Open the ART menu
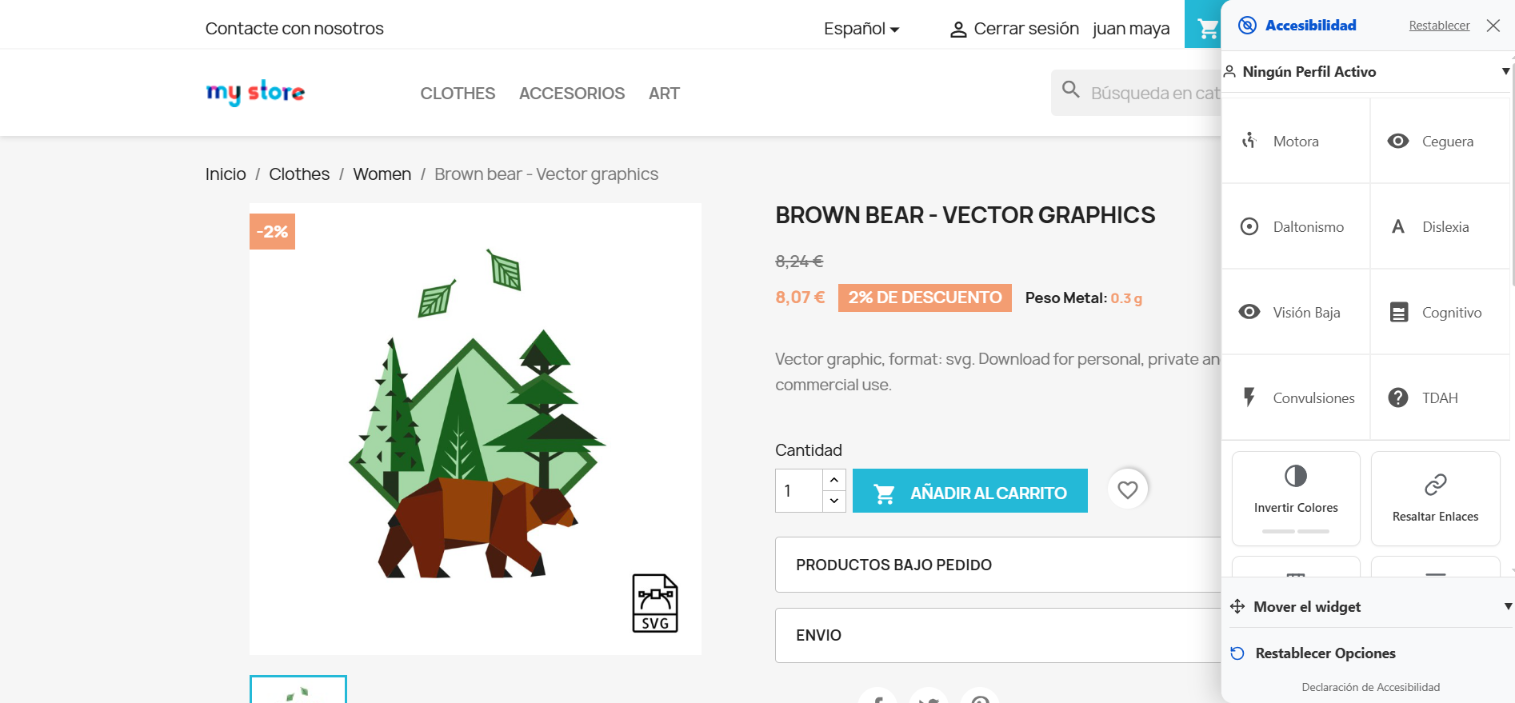 pyautogui.click(x=664, y=93)
